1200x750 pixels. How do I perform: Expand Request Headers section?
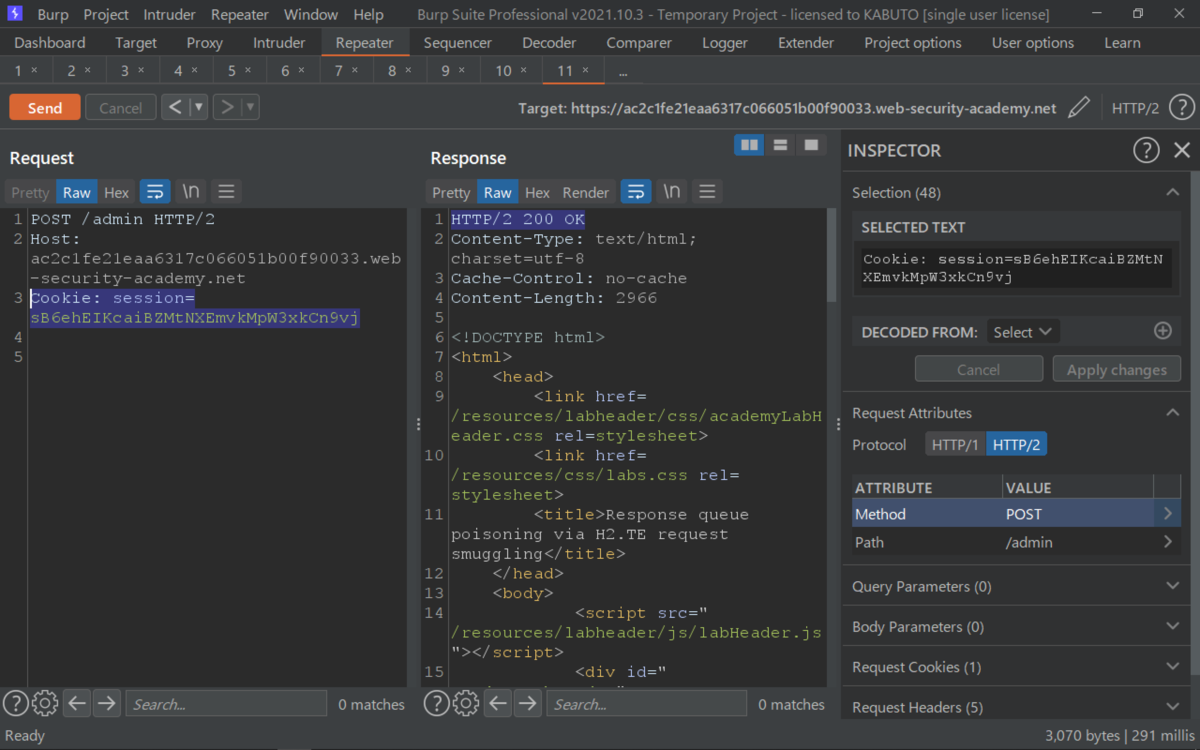pos(1172,706)
